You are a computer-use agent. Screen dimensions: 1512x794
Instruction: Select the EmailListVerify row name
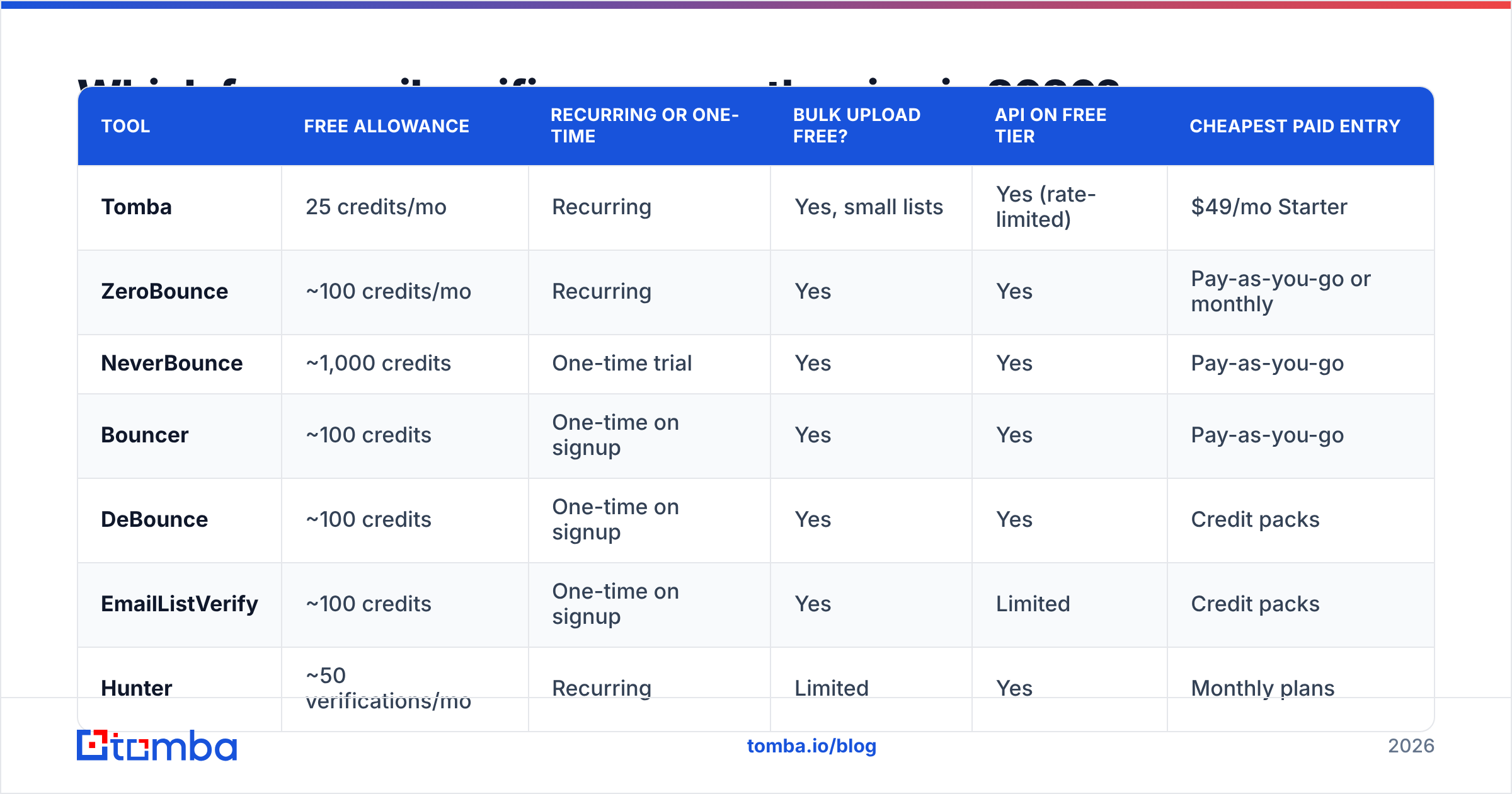coord(180,604)
